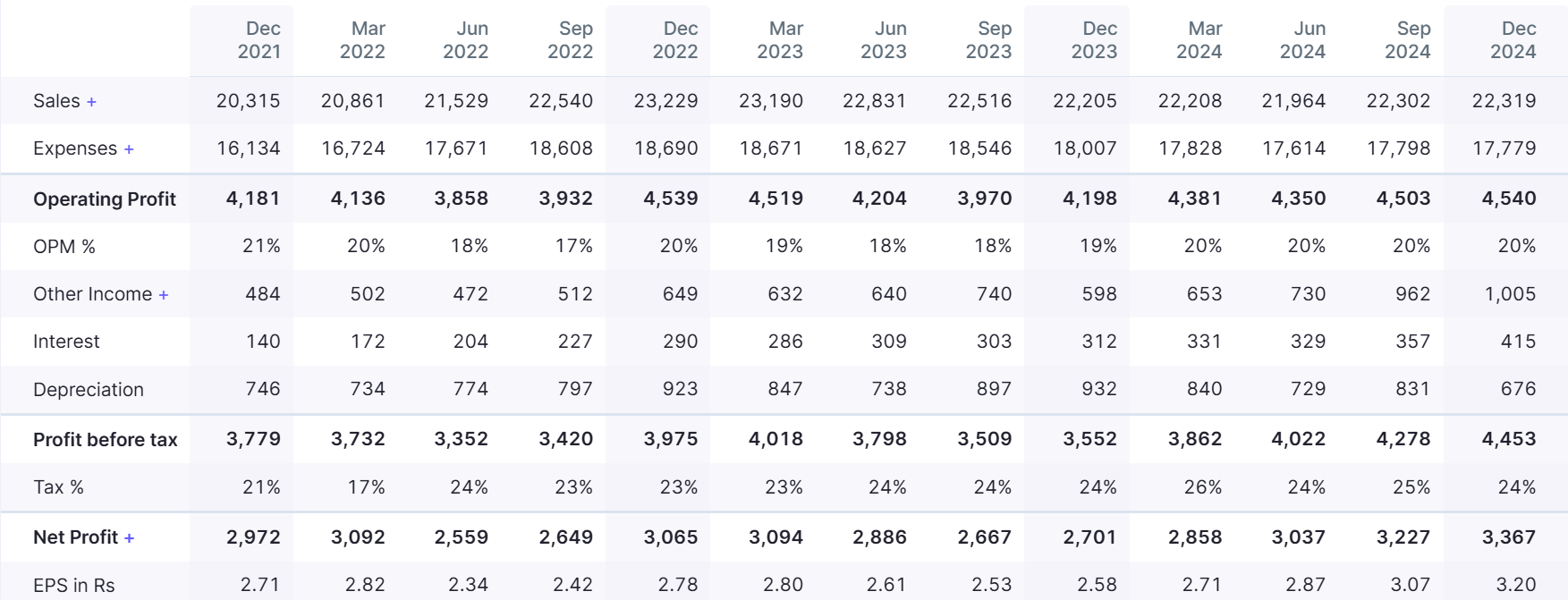Viewport: 1568px width, 600px height.
Task: Click the Jun 2023 column header
Action: tap(884, 40)
